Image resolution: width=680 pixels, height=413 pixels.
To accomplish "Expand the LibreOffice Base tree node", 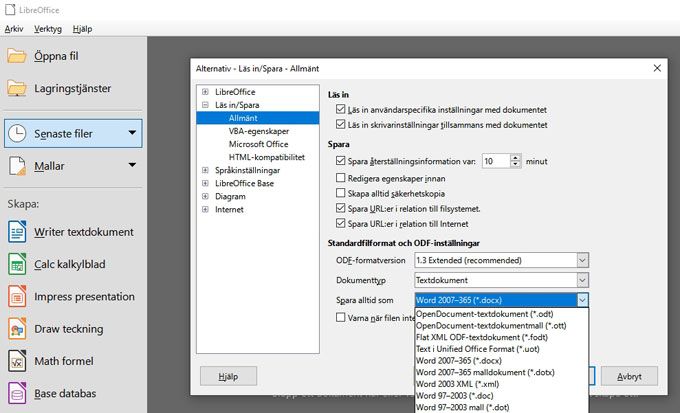I will [205, 183].
